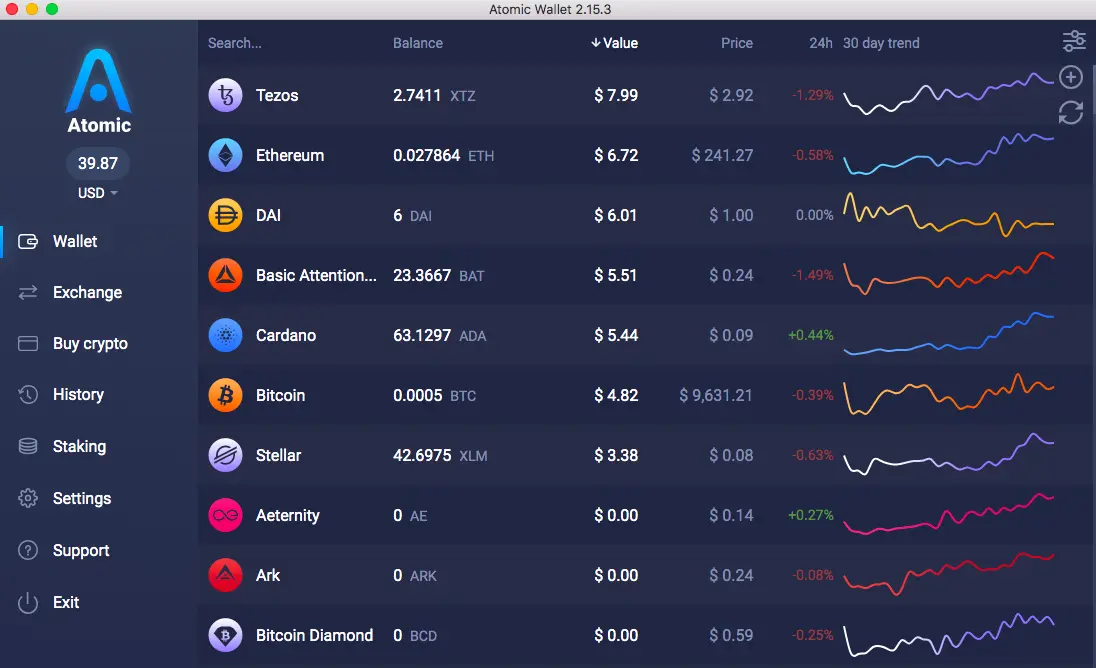Click the 30 day trend column header

point(881,43)
